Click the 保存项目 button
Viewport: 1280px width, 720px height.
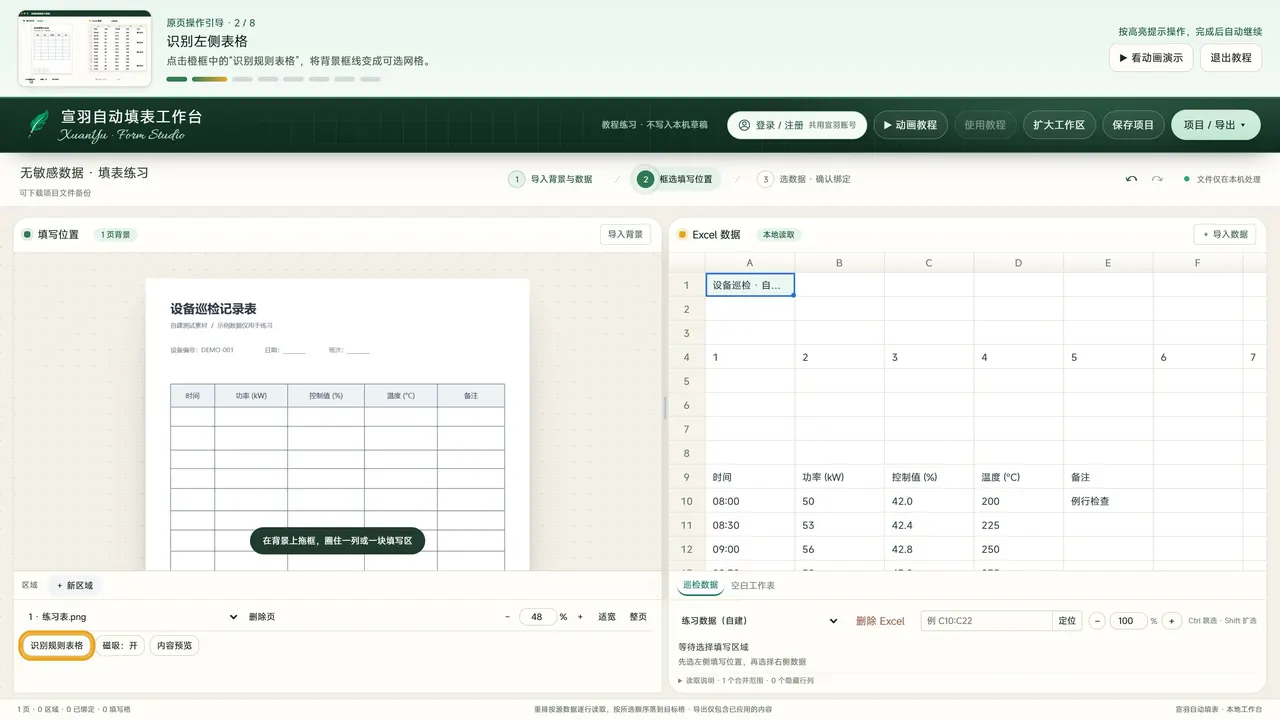click(x=1133, y=125)
